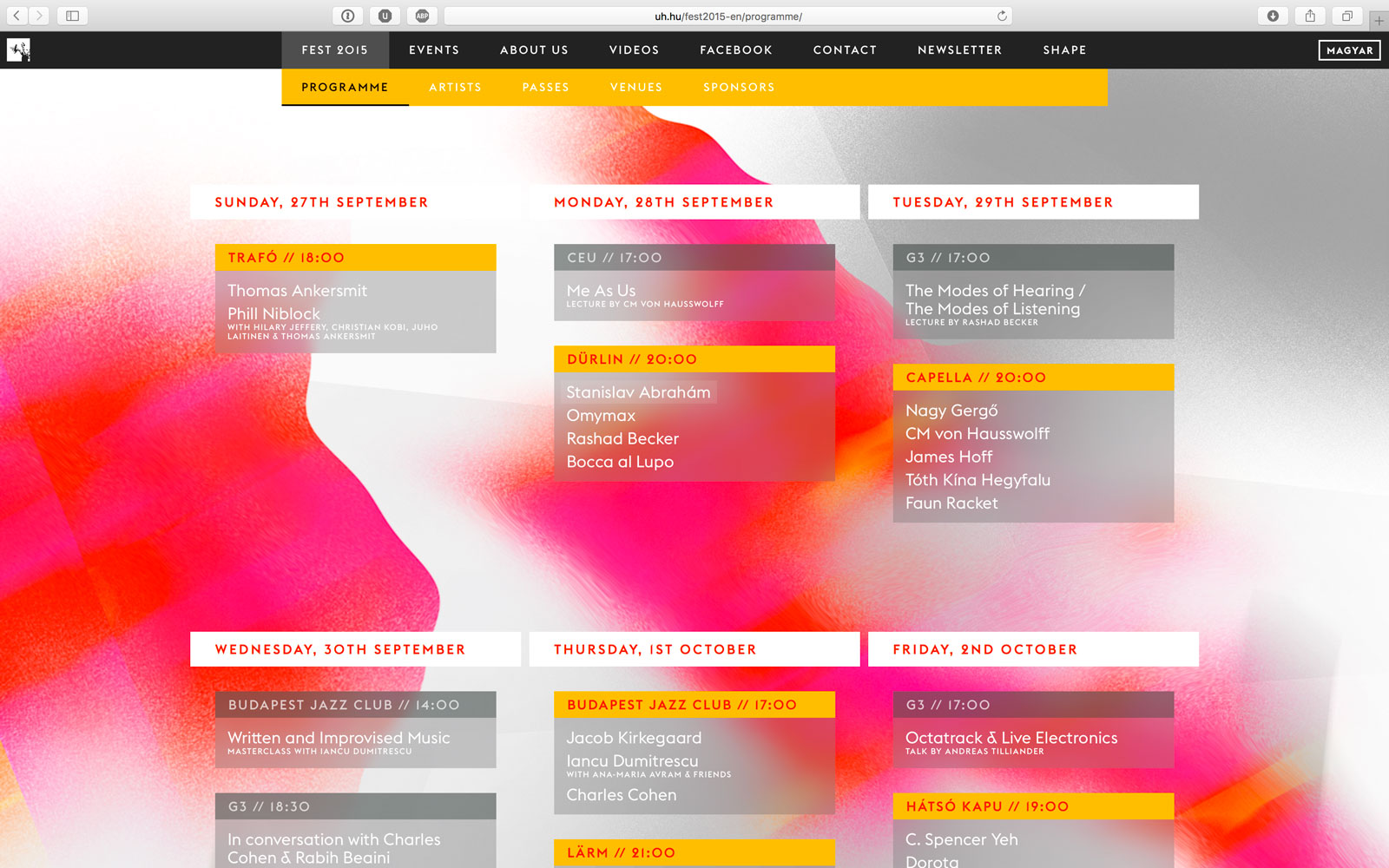This screenshot has height=868, width=1389.
Task: Open a new tab with plus button
Action: point(1379,20)
